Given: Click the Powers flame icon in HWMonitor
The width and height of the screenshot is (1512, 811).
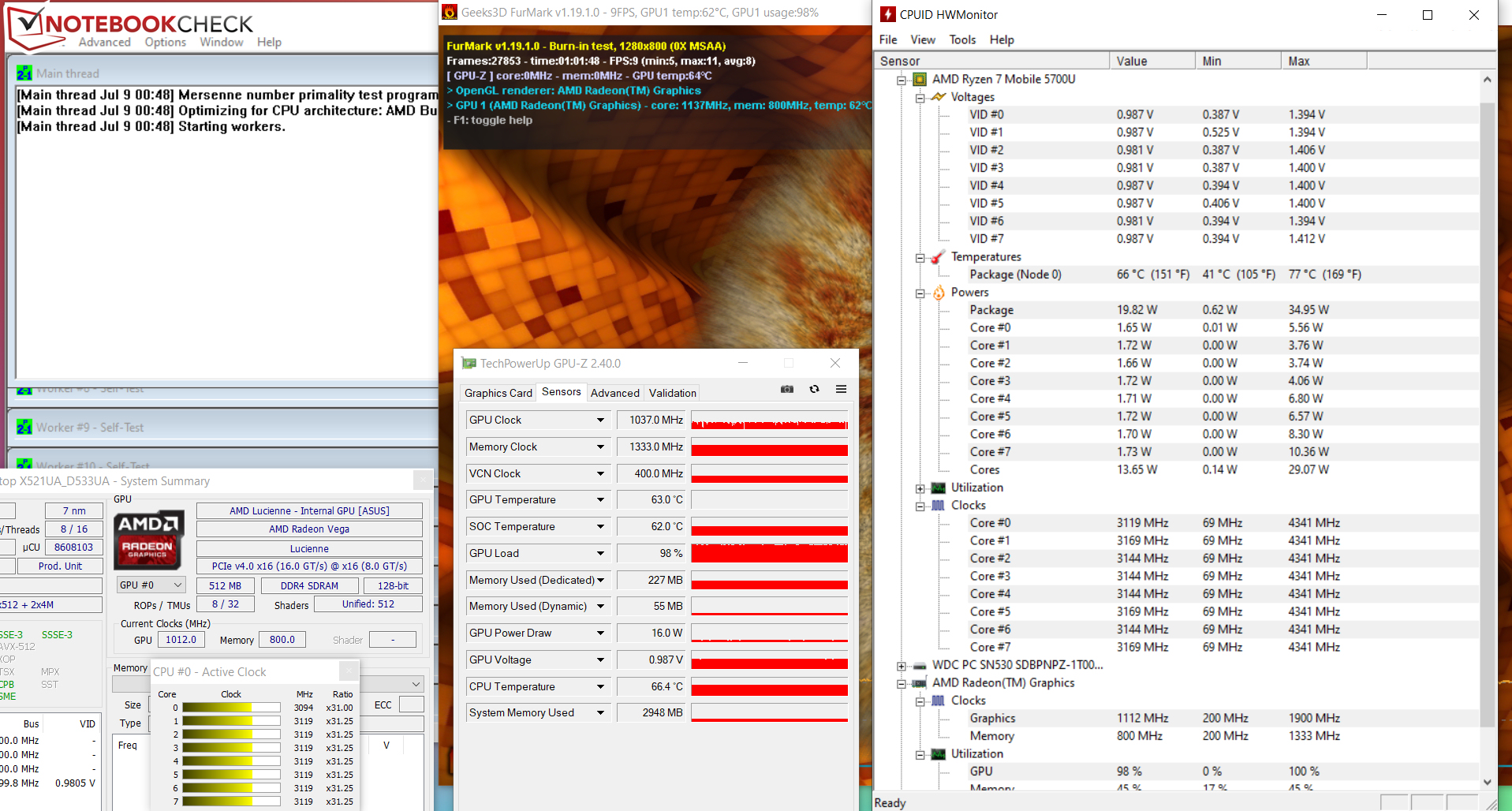Looking at the screenshot, I should tap(939, 293).
